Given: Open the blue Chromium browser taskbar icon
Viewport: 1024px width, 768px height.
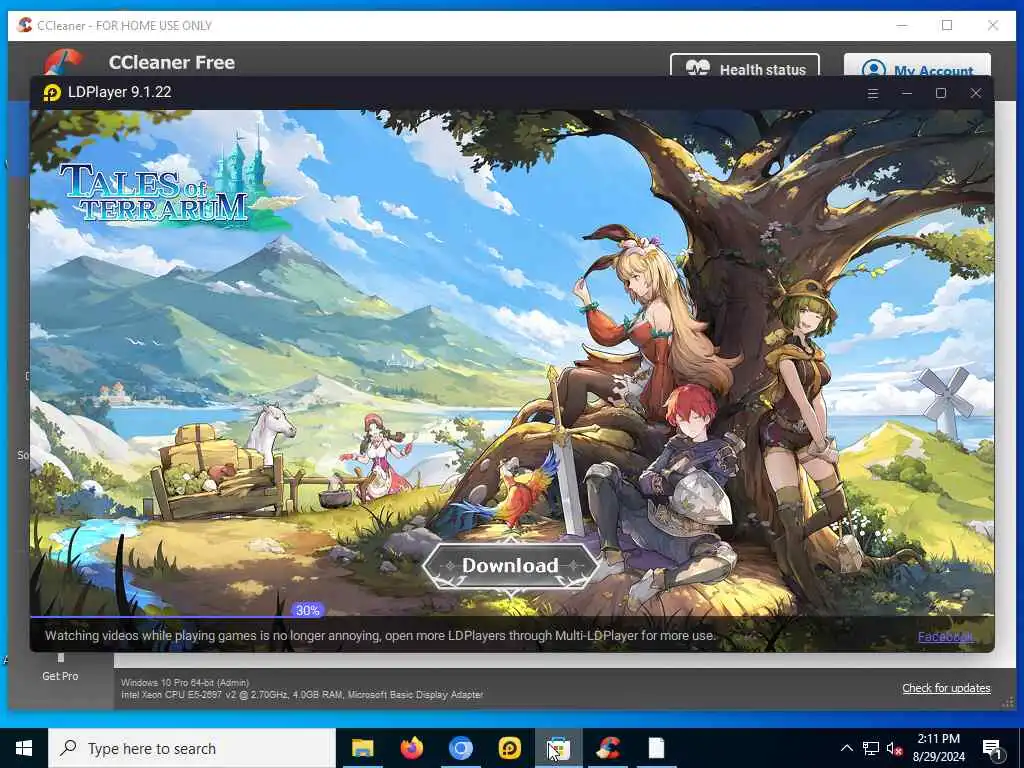Looking at the screenshot, I should (x=460, y=748).
